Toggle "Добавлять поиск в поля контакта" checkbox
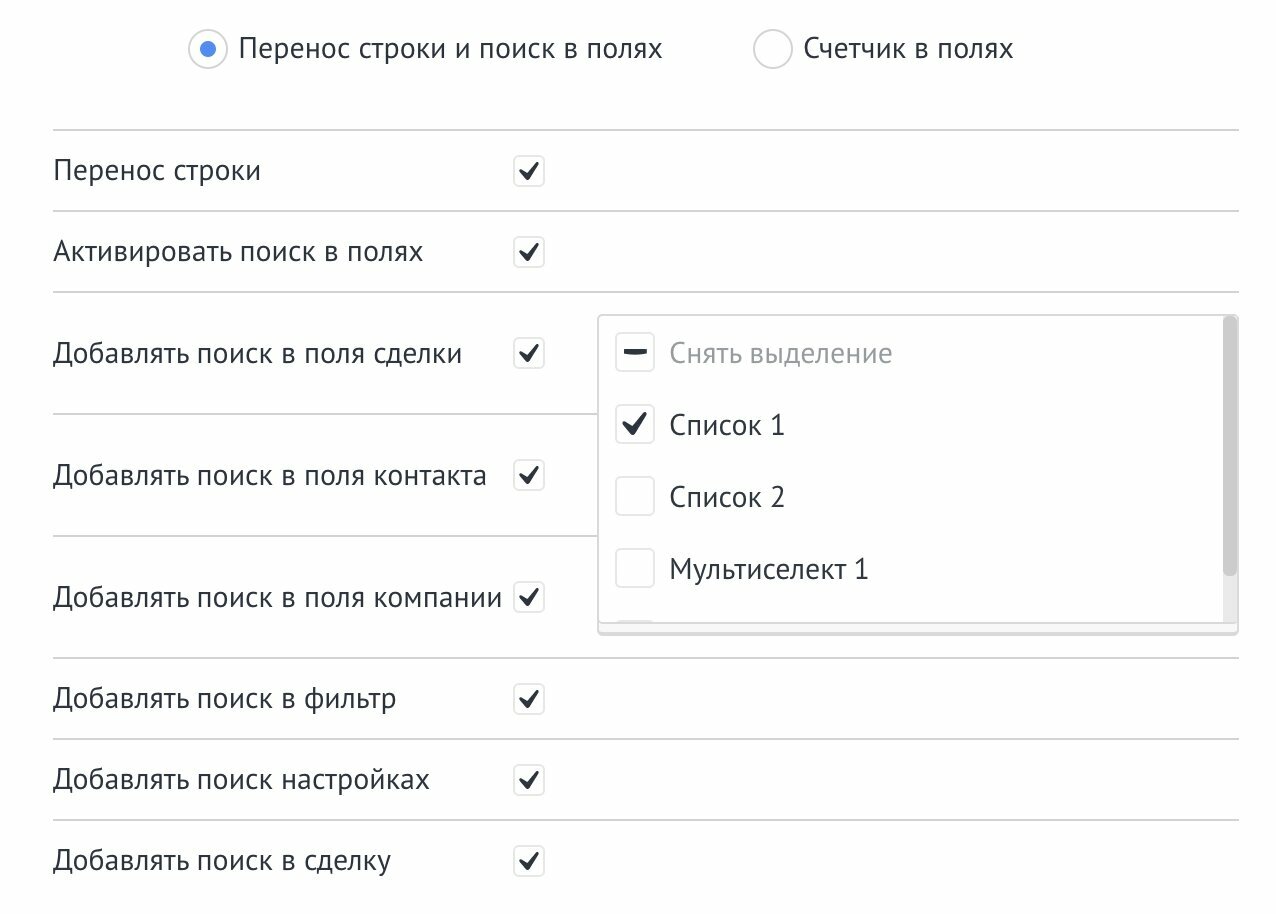This screenshot has height=914, width=1276. 529,475
